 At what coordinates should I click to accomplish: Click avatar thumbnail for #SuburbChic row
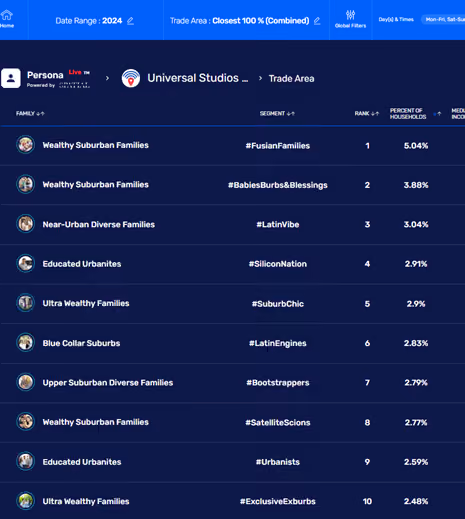click(x=25, y=303)
